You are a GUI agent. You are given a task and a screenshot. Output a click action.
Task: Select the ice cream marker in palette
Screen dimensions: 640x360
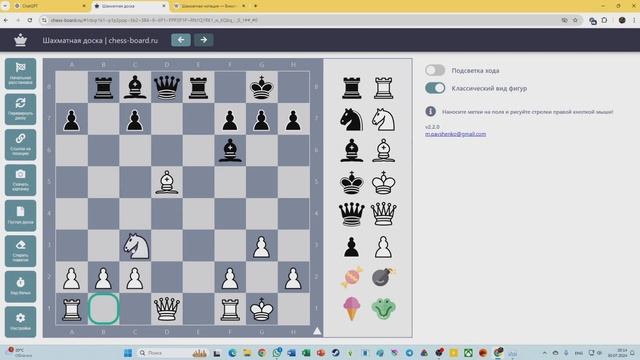tap(351, 308)
